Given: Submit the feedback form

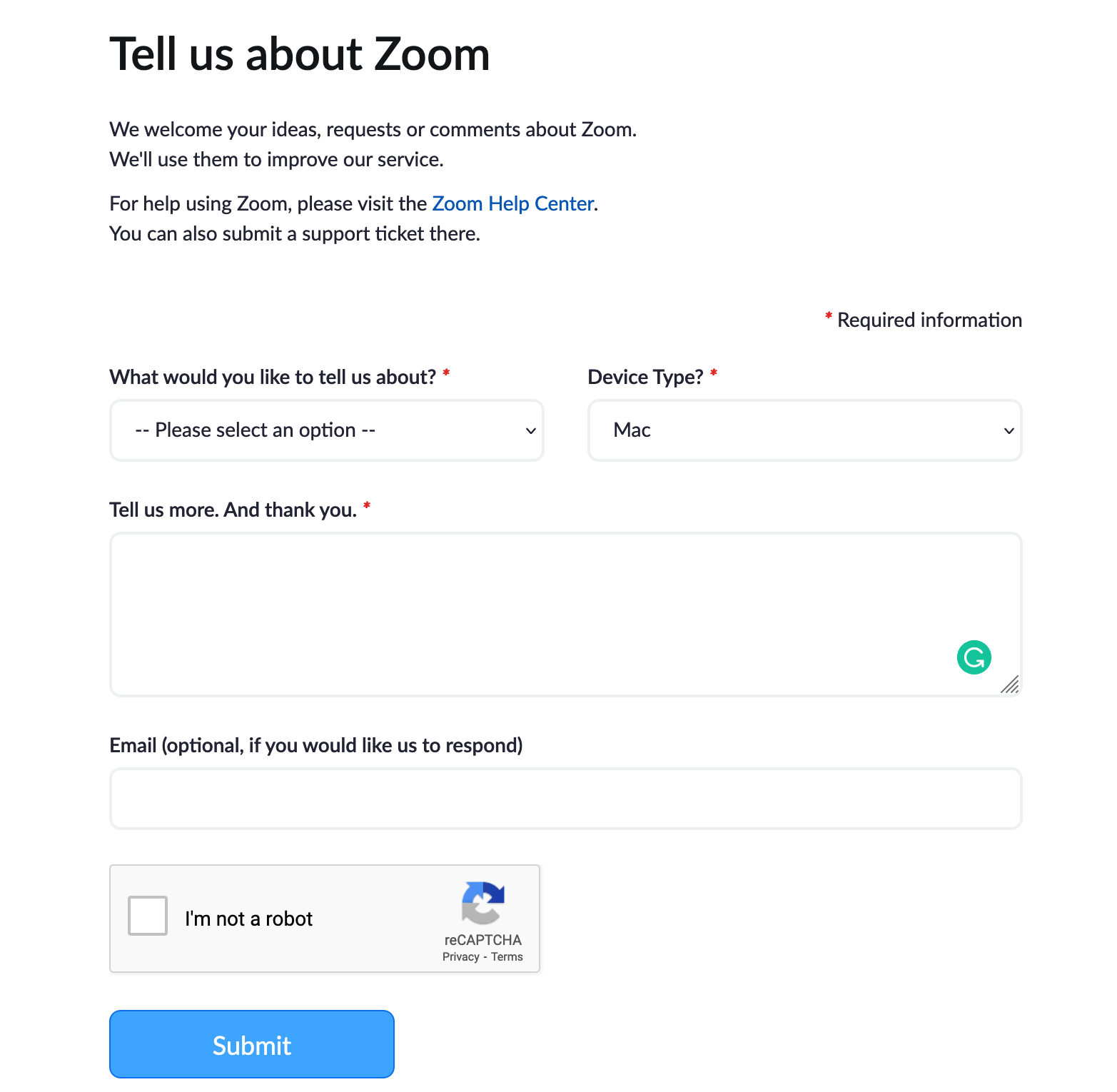Looking at the screenshot, I should [252, 1044].
